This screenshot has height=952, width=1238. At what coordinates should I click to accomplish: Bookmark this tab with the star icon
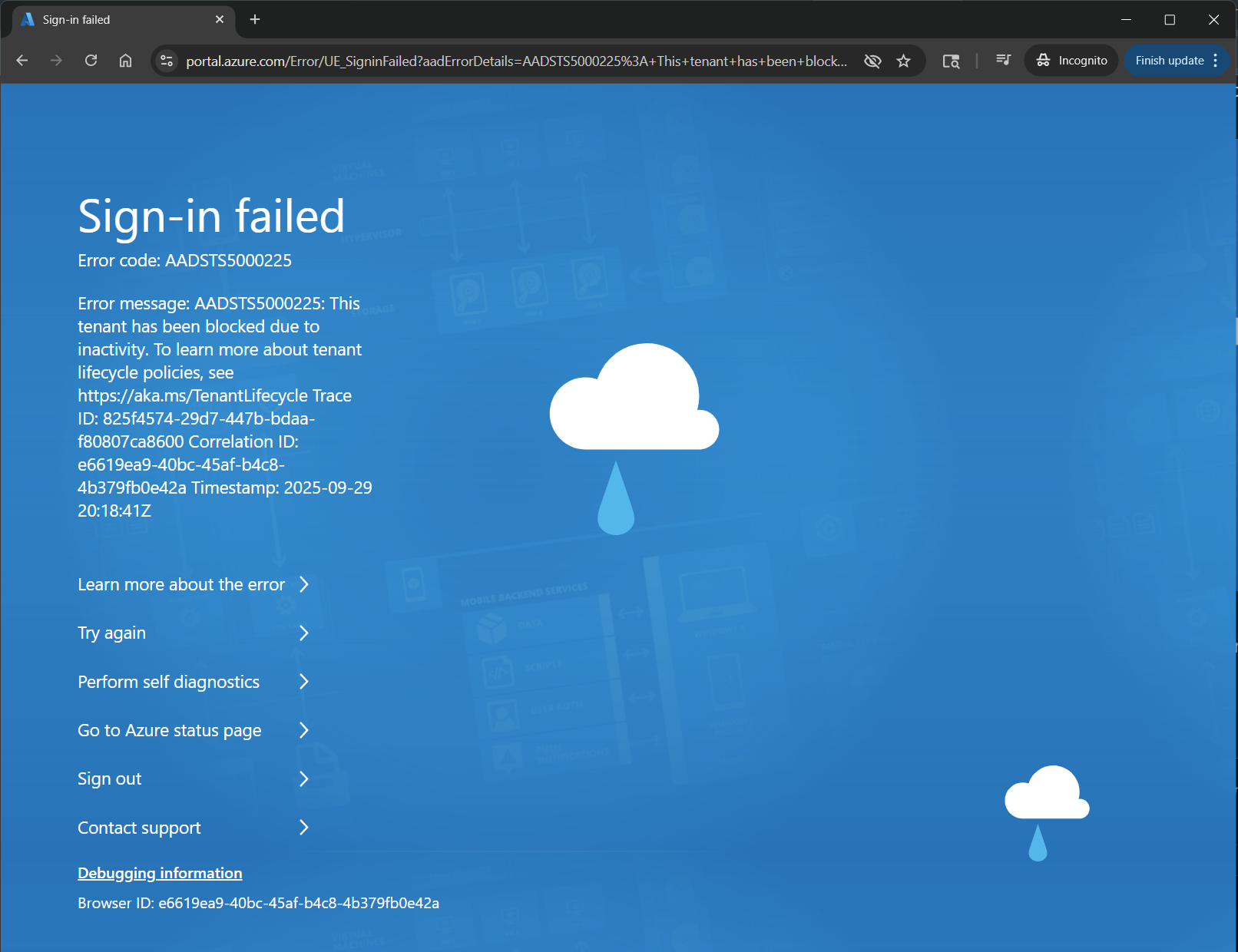[x=904, y=61]
